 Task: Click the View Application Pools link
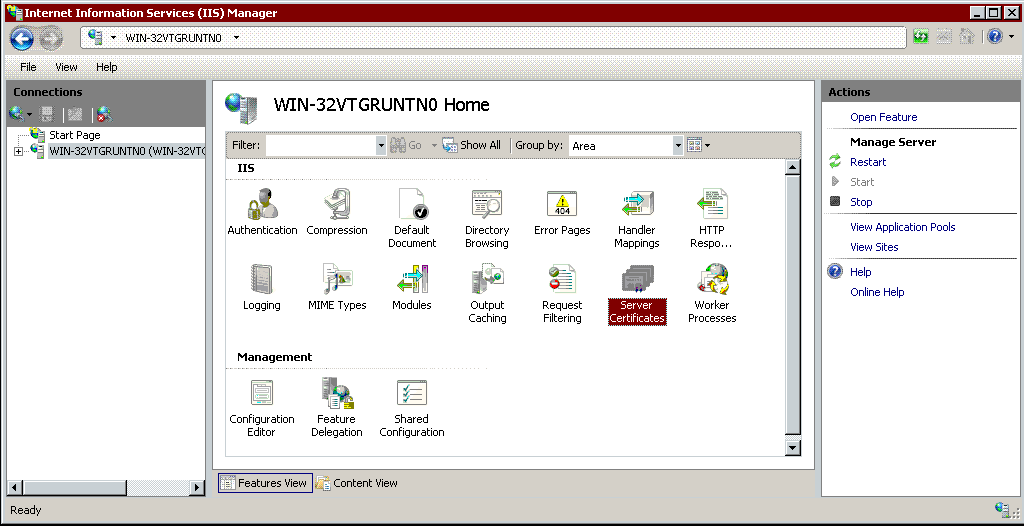903,227
